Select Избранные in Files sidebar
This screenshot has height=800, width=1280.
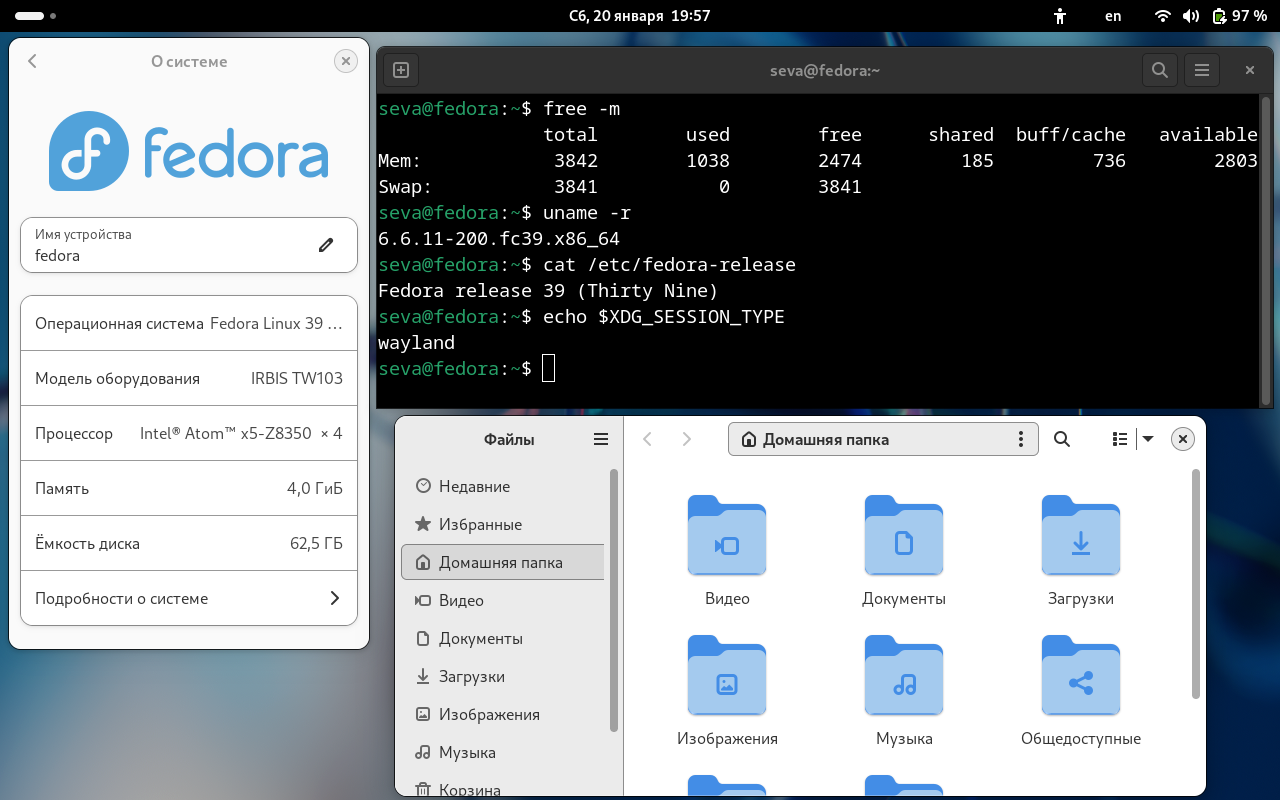click(x=503, y=524)
